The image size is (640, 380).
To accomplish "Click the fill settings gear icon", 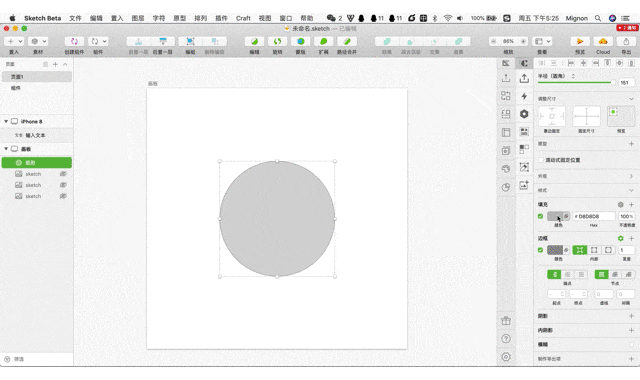I will tap(620, 204).
